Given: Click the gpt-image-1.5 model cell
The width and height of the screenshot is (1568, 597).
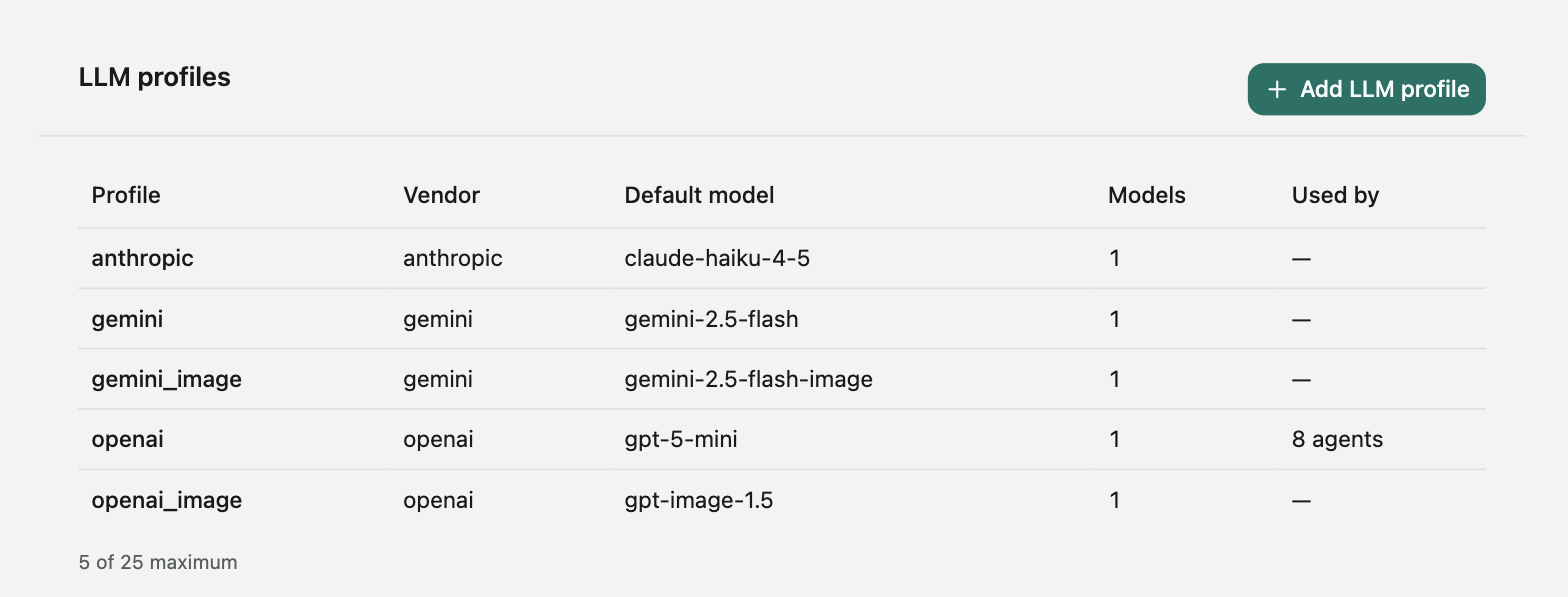Looking at the screenshot, I should click(698, 500).
